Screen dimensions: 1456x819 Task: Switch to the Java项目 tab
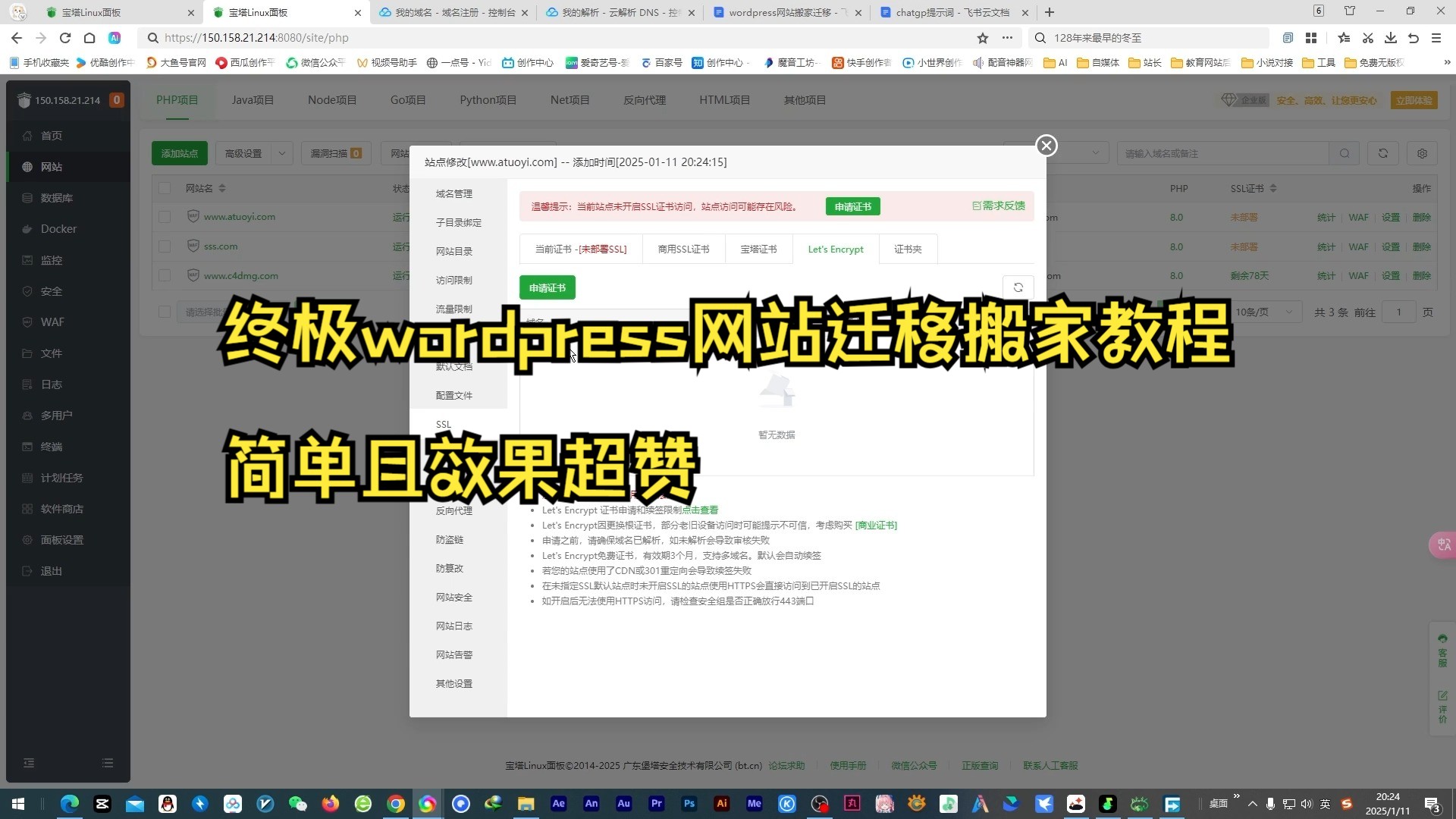[x=253, y=100]
